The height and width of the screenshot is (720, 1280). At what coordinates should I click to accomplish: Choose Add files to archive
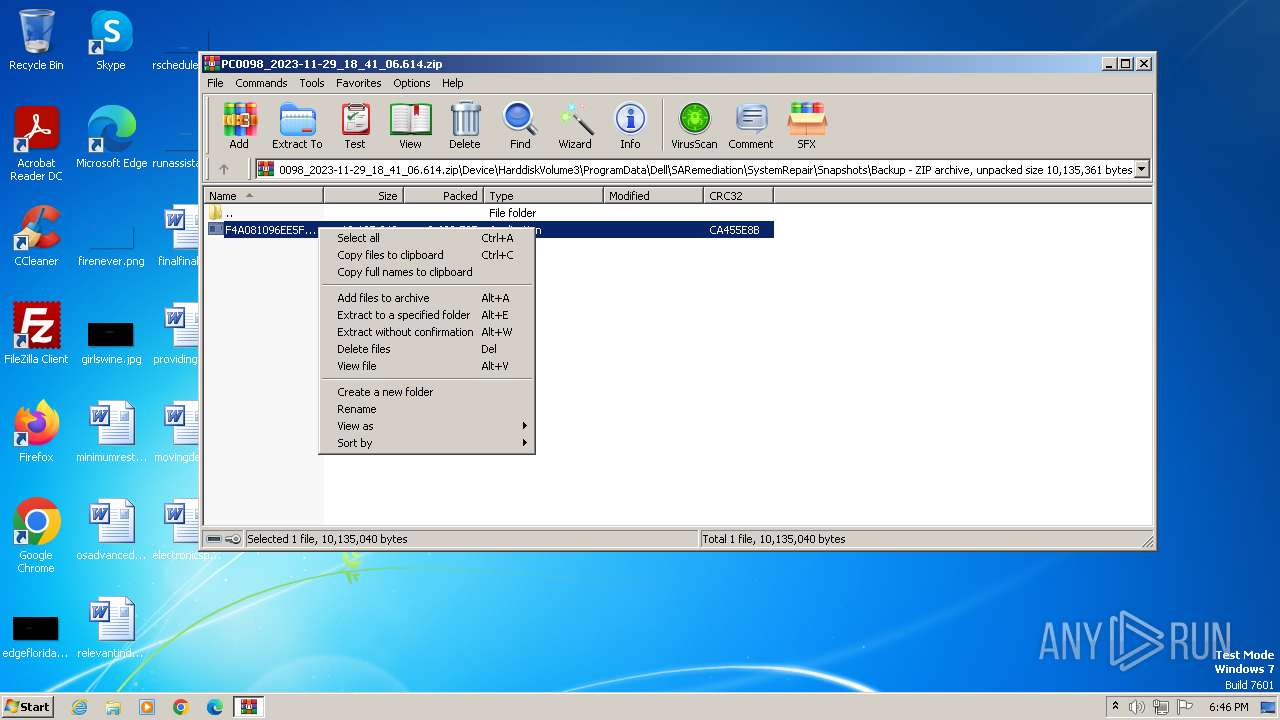(x=427, y=298)
